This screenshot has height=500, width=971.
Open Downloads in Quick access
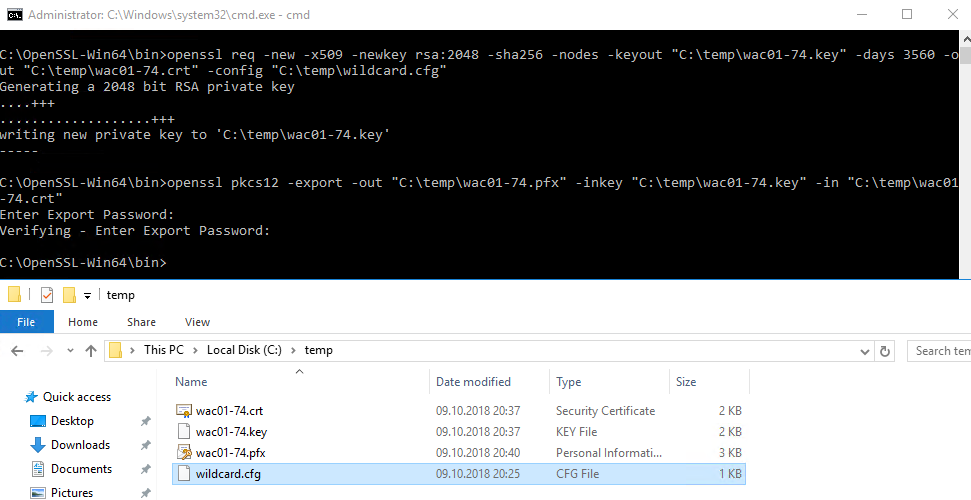pos(80,445)
